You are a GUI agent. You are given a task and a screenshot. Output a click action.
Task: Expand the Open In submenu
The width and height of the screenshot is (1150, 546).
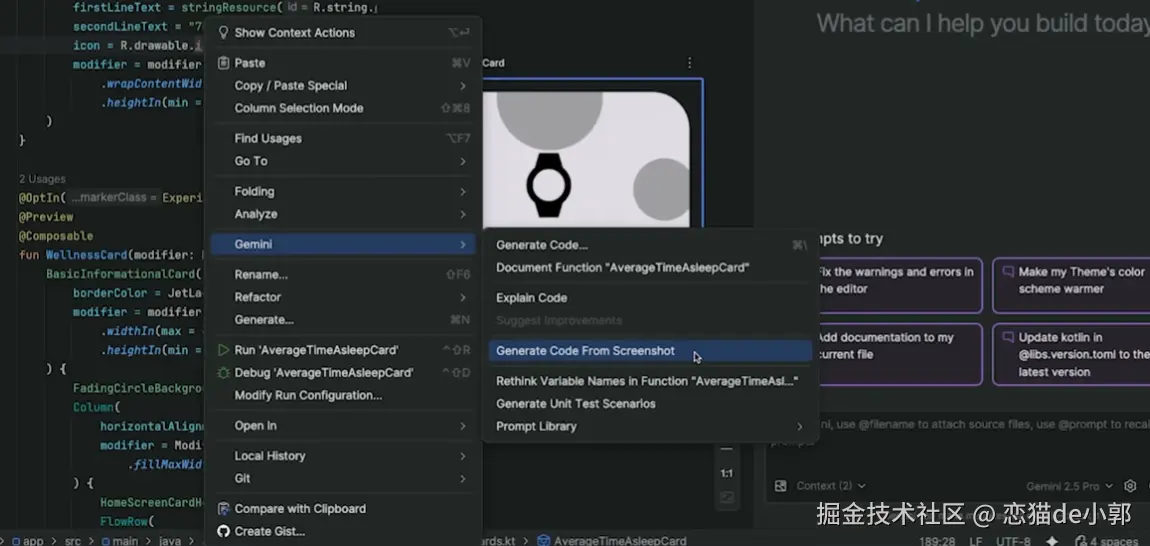[343, 426]
